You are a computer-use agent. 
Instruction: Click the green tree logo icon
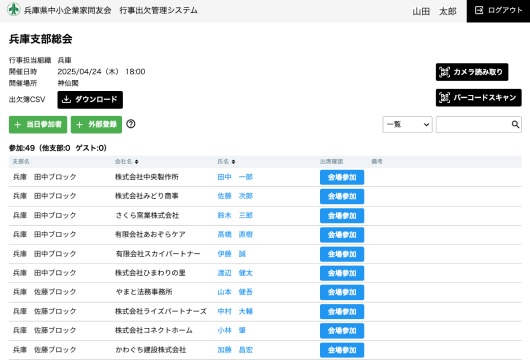coord(14,9)
